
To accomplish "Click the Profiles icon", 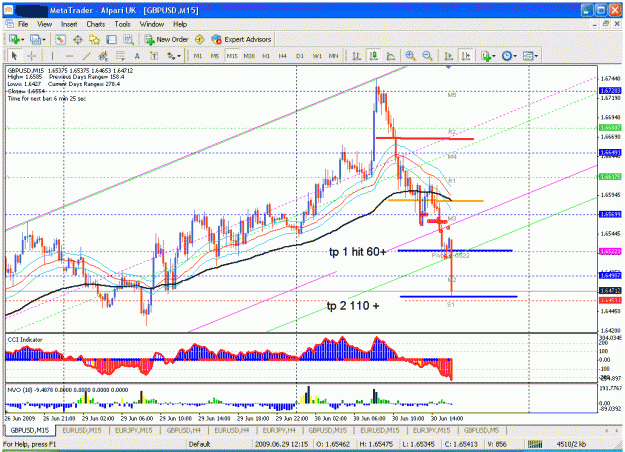I will tap(35, 39).
